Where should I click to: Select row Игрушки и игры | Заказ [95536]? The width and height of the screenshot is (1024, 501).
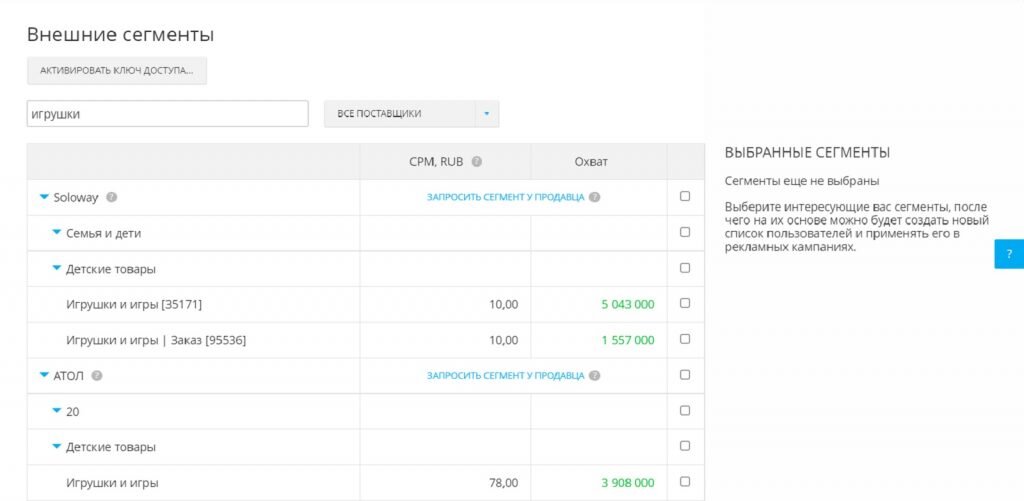[x=156, y=340]
